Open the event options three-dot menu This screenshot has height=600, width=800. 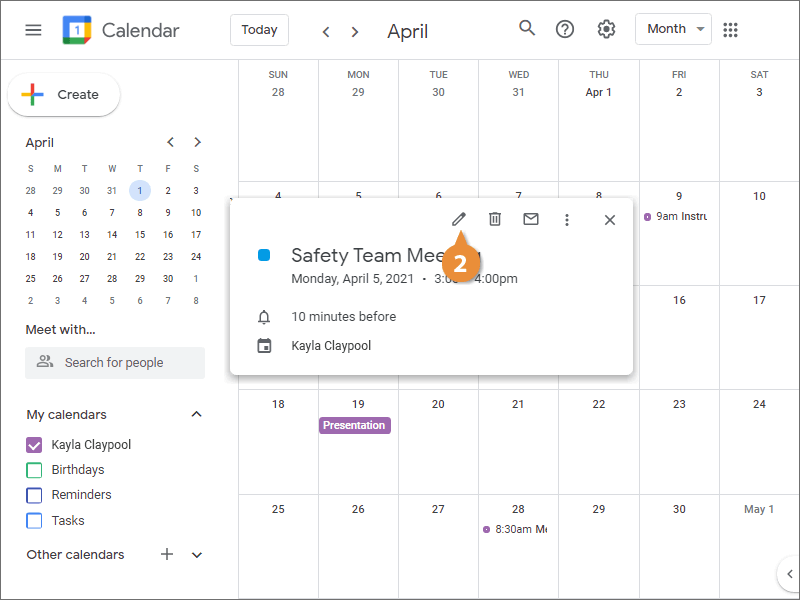click(566, 220)
